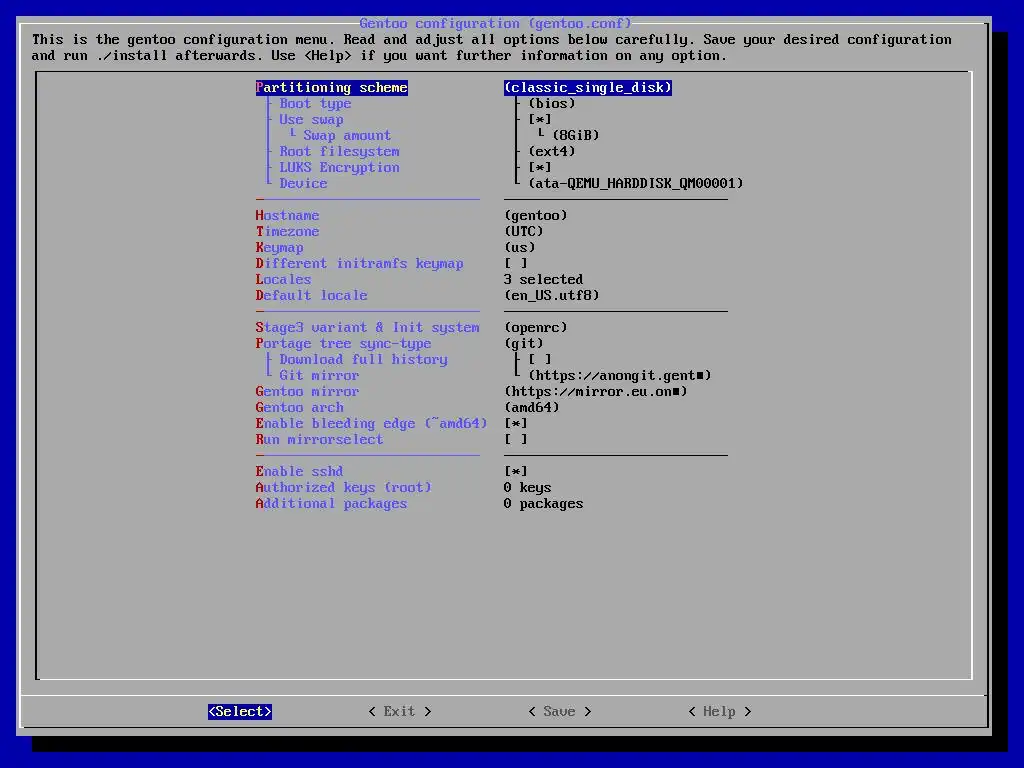Select the LUKS Encryption entry
Image resolution: width=1024 pixels, height=768 pixels.
340,167
